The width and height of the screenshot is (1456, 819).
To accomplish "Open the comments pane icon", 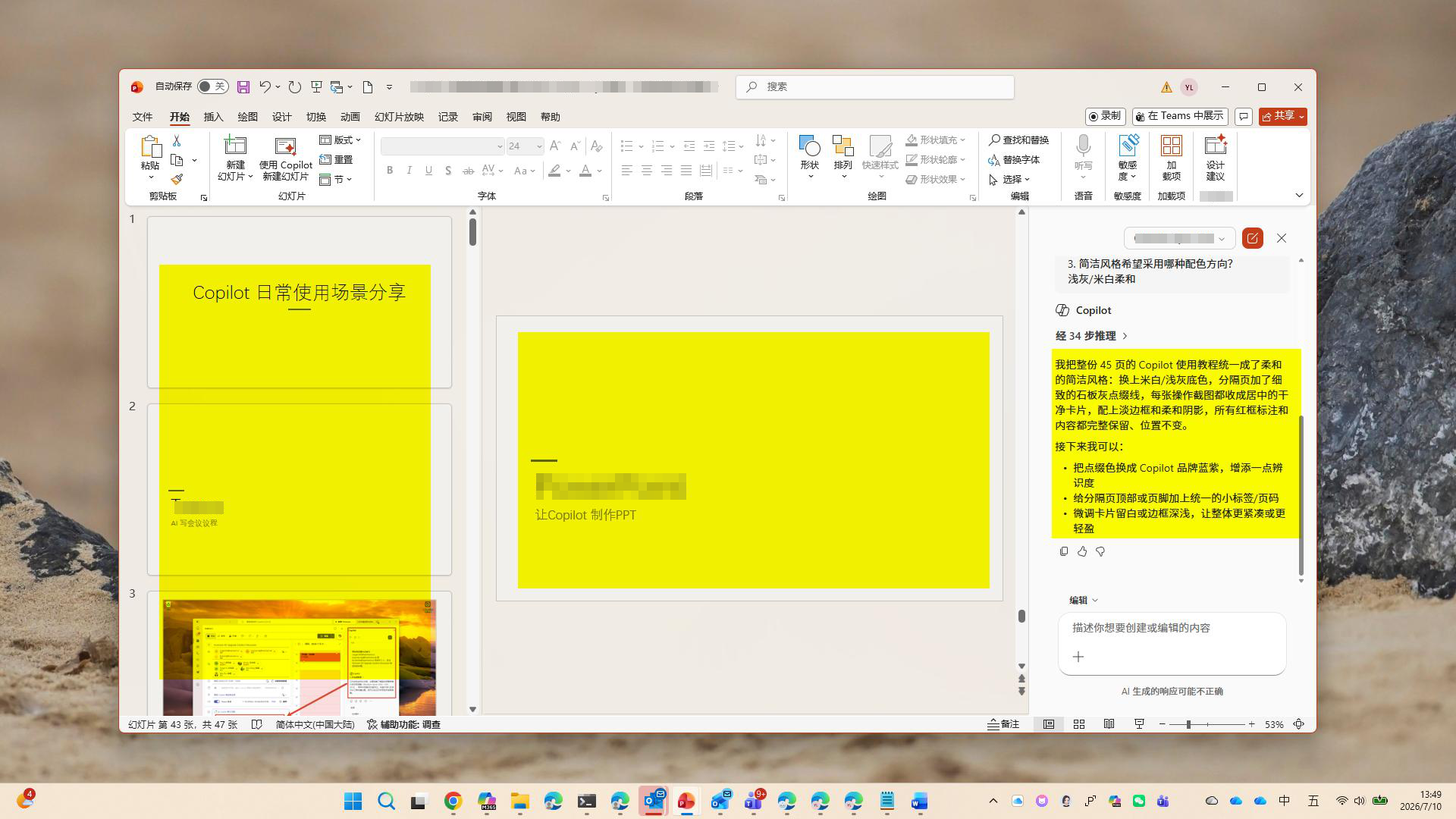I will [1244, 116].
